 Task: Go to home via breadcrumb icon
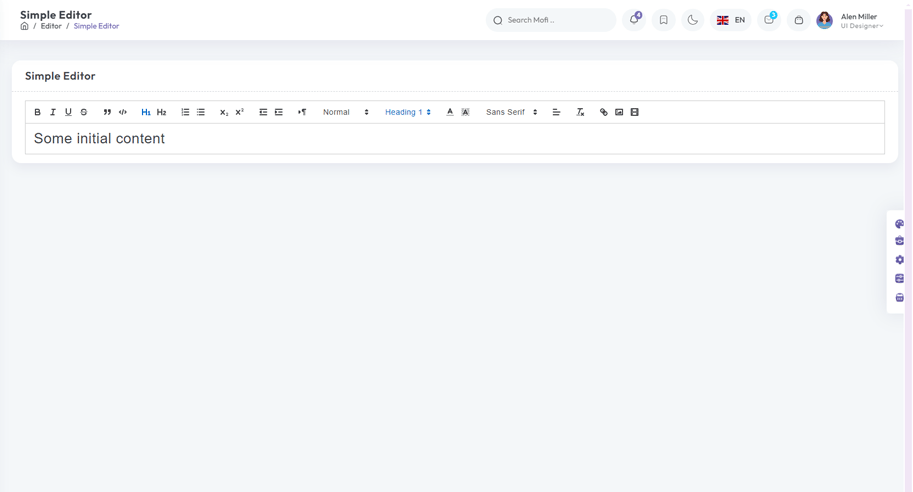pos(25,26)
